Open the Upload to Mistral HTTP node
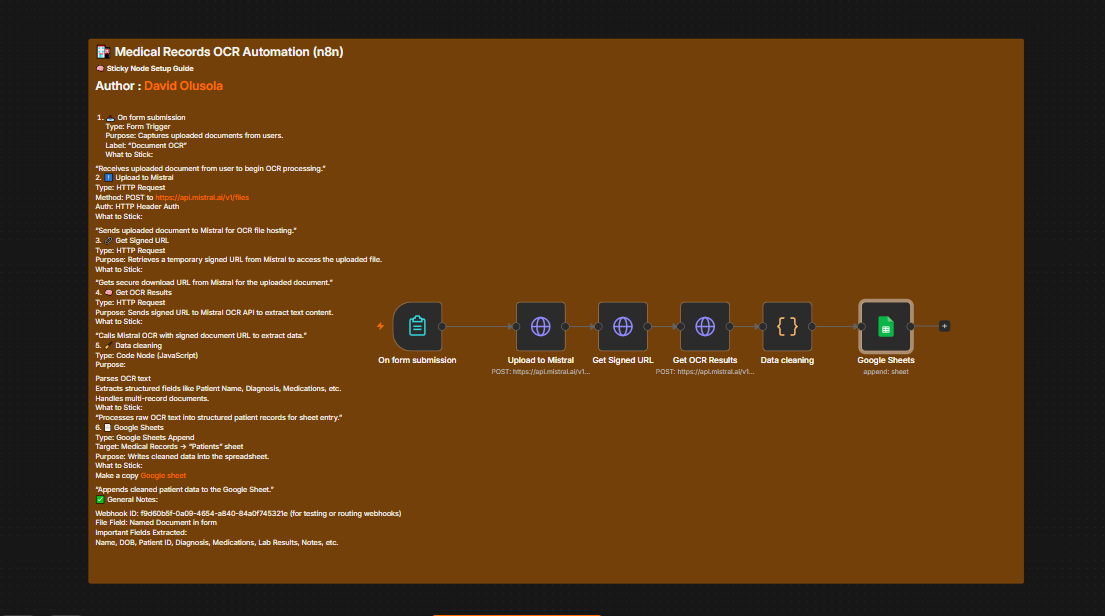 click(x=541, y=326)
